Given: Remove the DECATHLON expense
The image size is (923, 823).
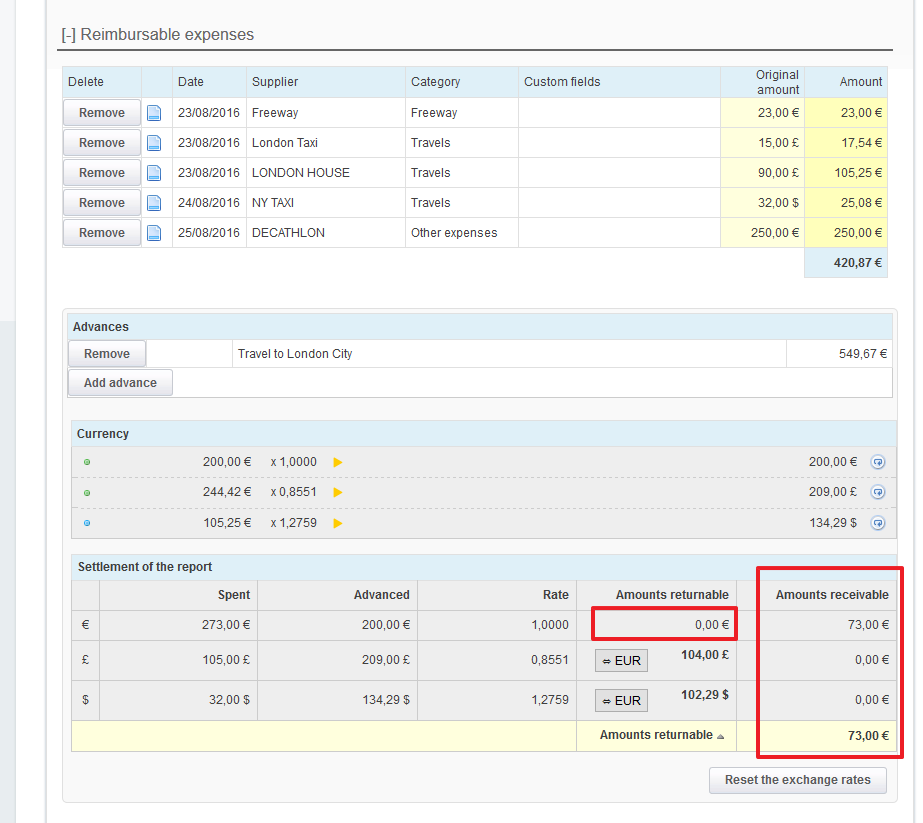Looking at the screenshot, I should [102, 233].
